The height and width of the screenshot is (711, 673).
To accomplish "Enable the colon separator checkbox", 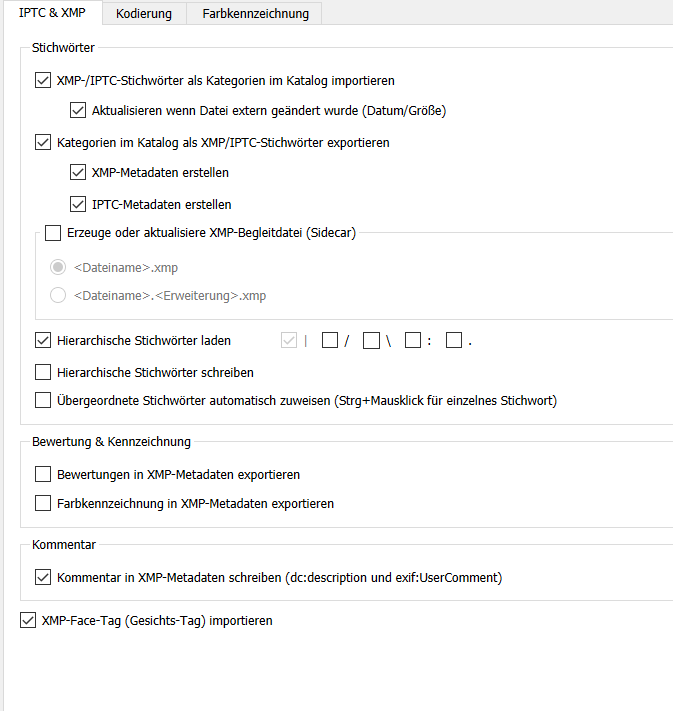I will coord(412,340).
